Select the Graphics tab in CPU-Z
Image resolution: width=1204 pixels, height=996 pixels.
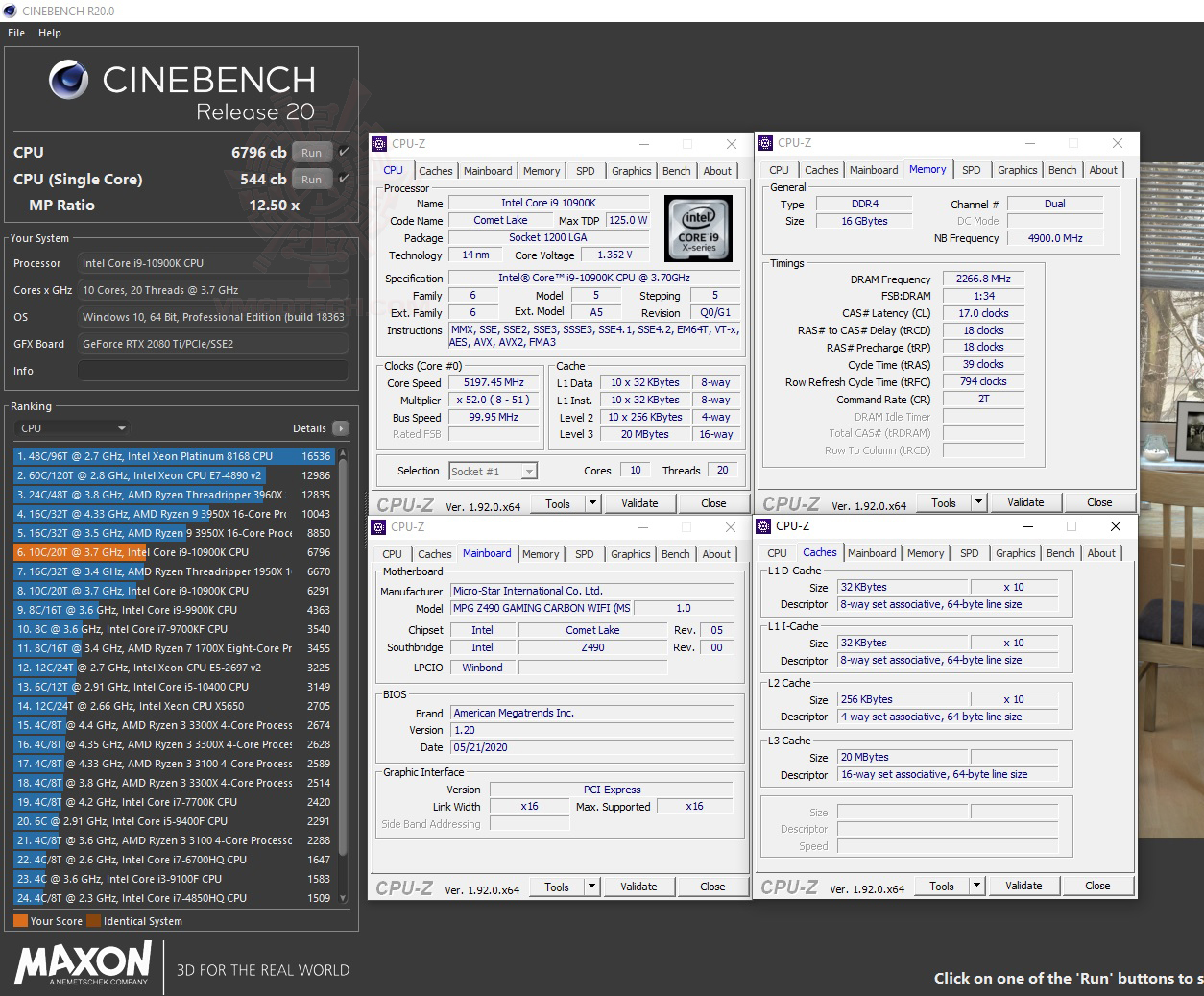pos(631,170)
